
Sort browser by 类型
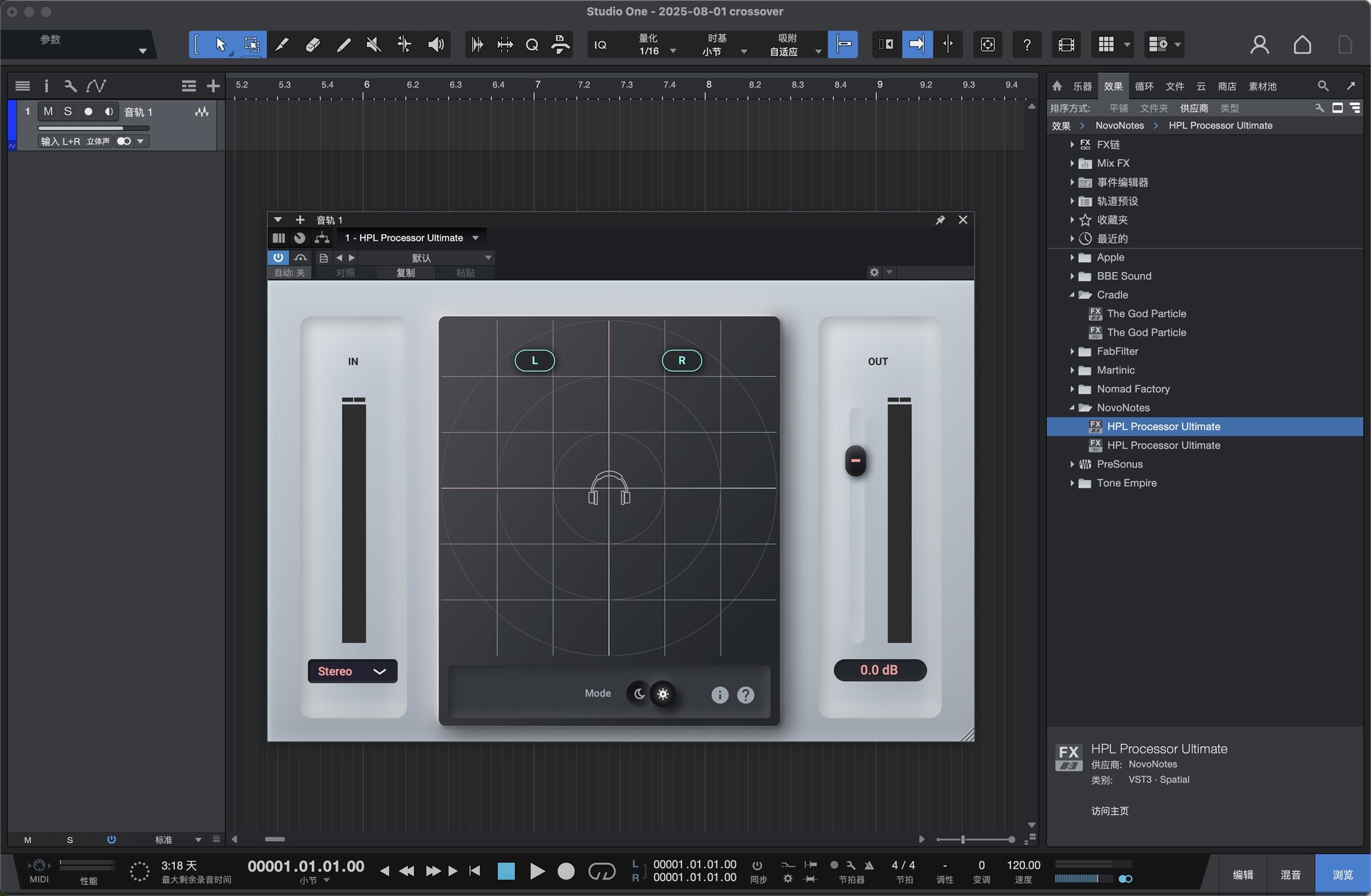pos(1230,108)
